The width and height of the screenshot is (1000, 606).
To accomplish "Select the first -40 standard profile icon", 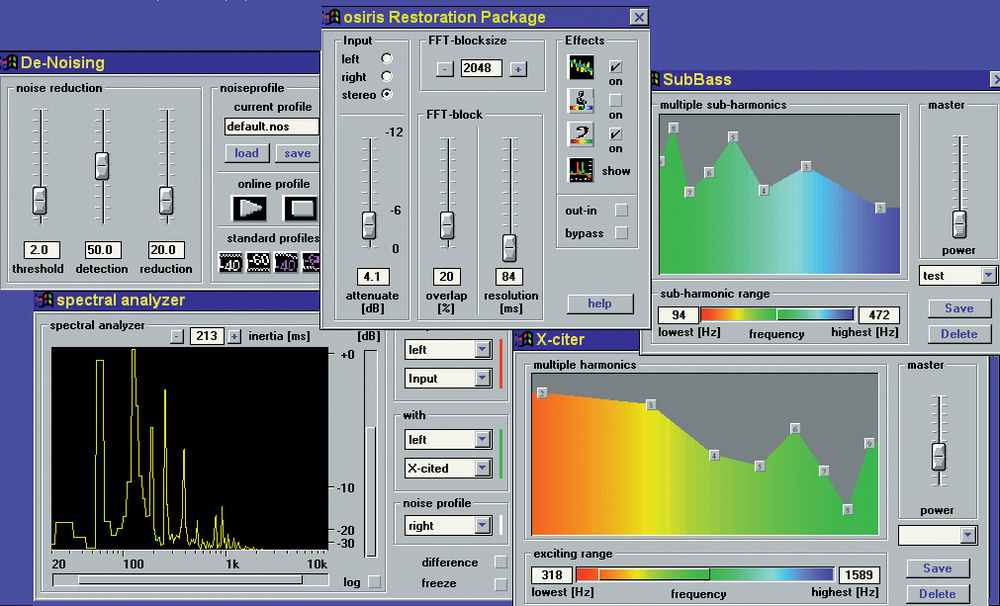I will [x=231, y=262].
